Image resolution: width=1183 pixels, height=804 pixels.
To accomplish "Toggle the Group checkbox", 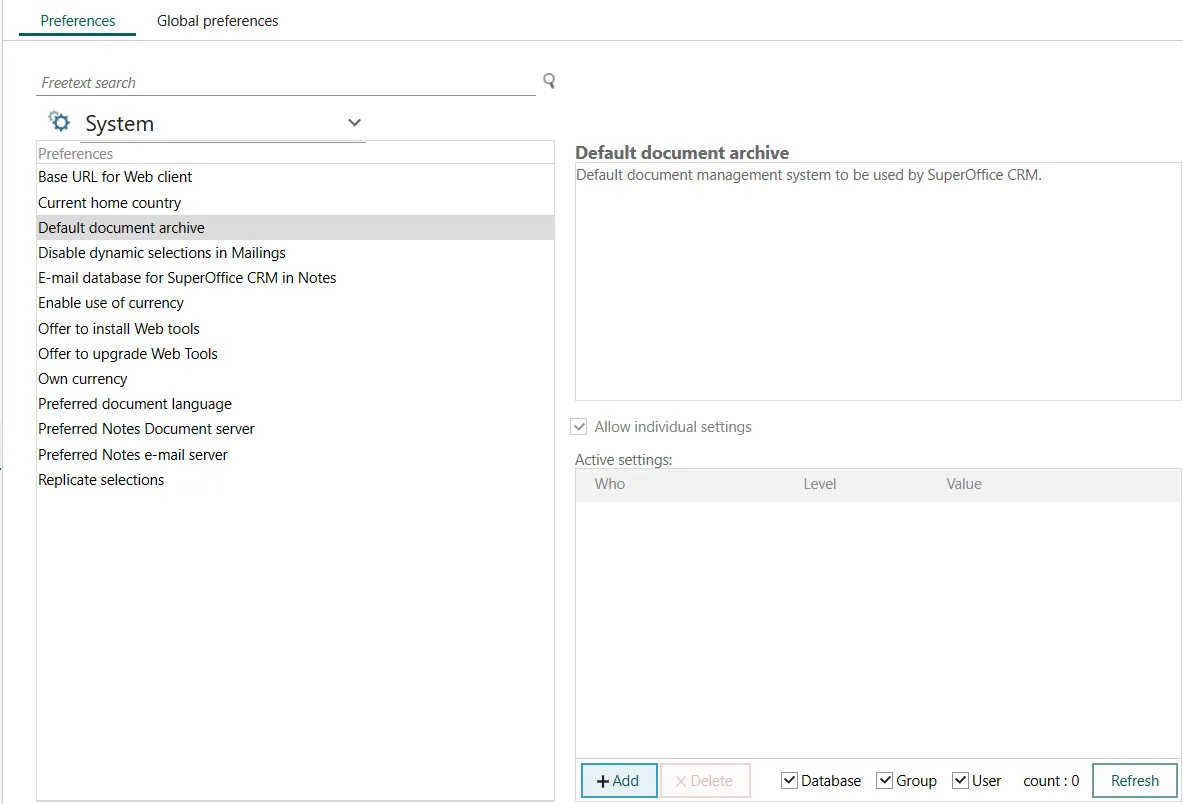I will tap(885, 781).
